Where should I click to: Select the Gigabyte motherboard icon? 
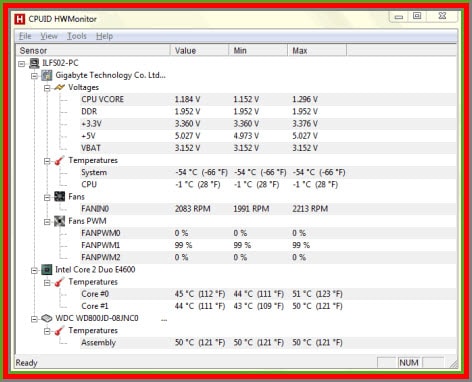click(x=47, y=75)
